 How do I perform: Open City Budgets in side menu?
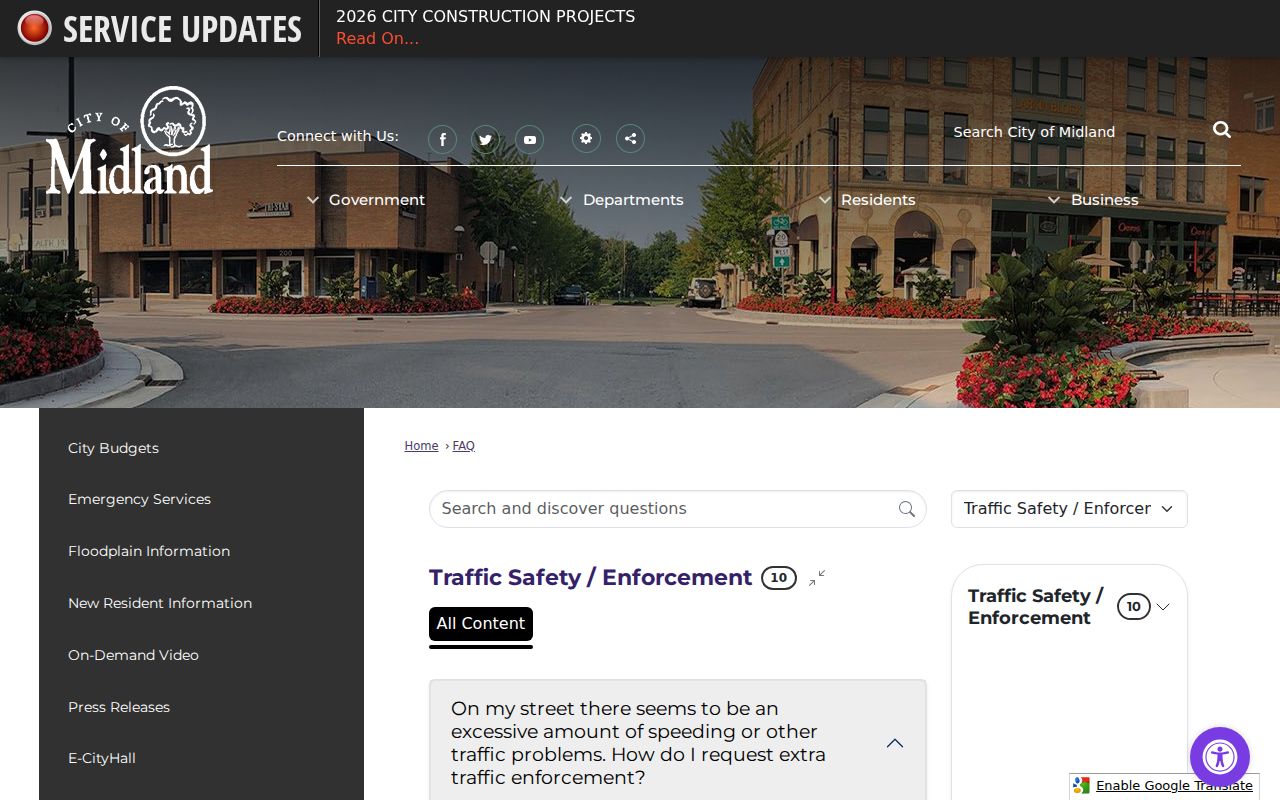pos(113,448)
